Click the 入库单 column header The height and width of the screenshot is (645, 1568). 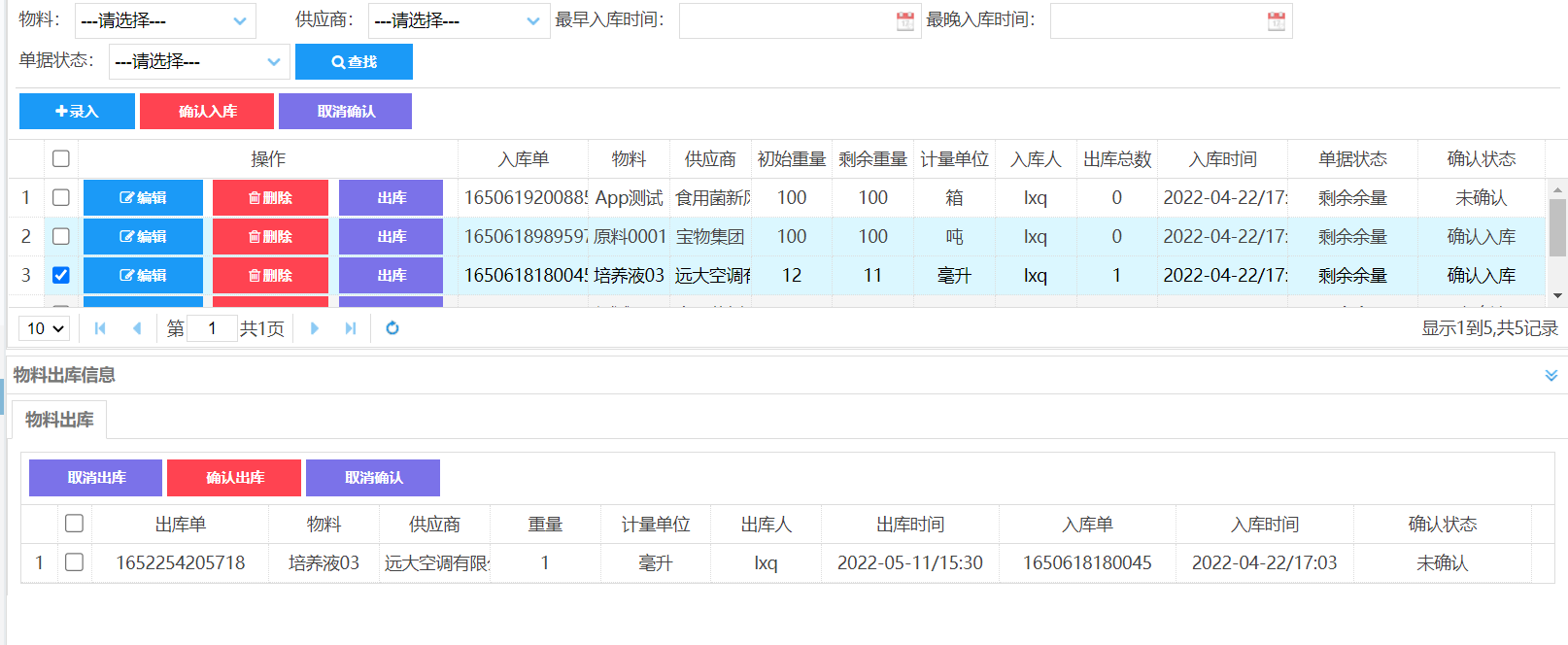[523, 159]
